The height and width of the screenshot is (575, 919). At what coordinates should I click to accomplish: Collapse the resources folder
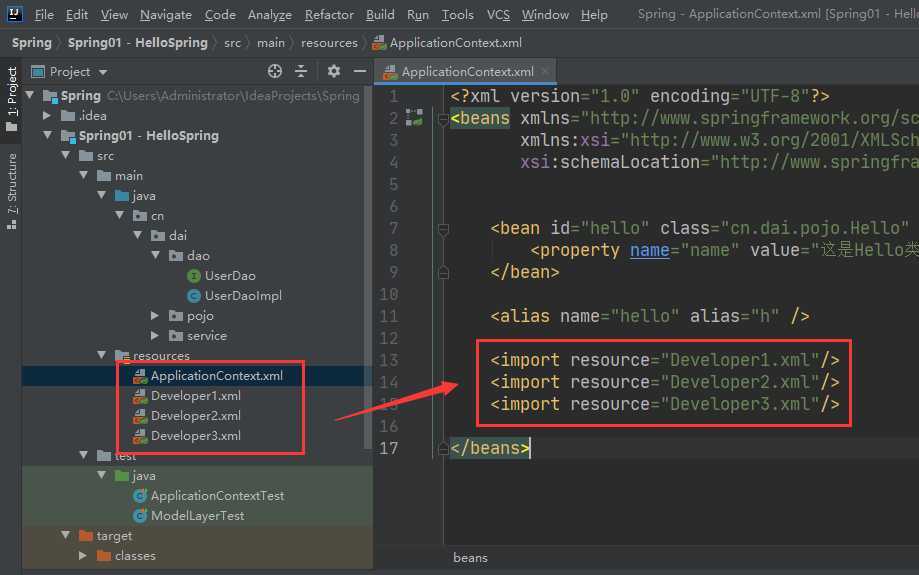point(102,355)
